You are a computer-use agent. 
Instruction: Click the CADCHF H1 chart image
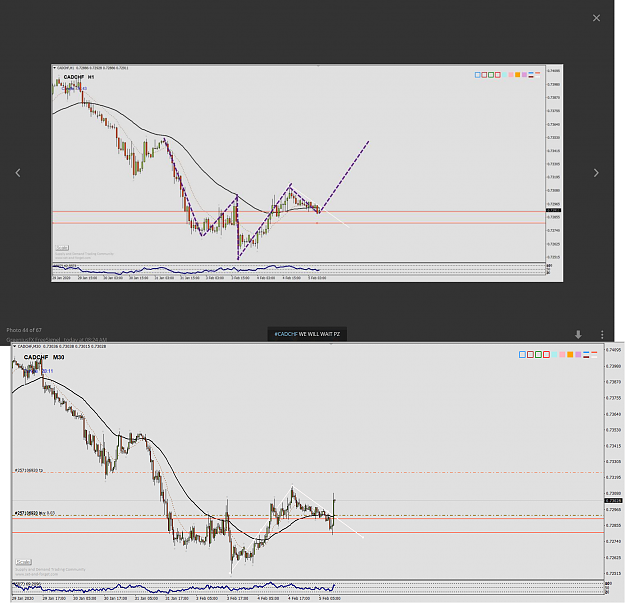tap(307, 173)
